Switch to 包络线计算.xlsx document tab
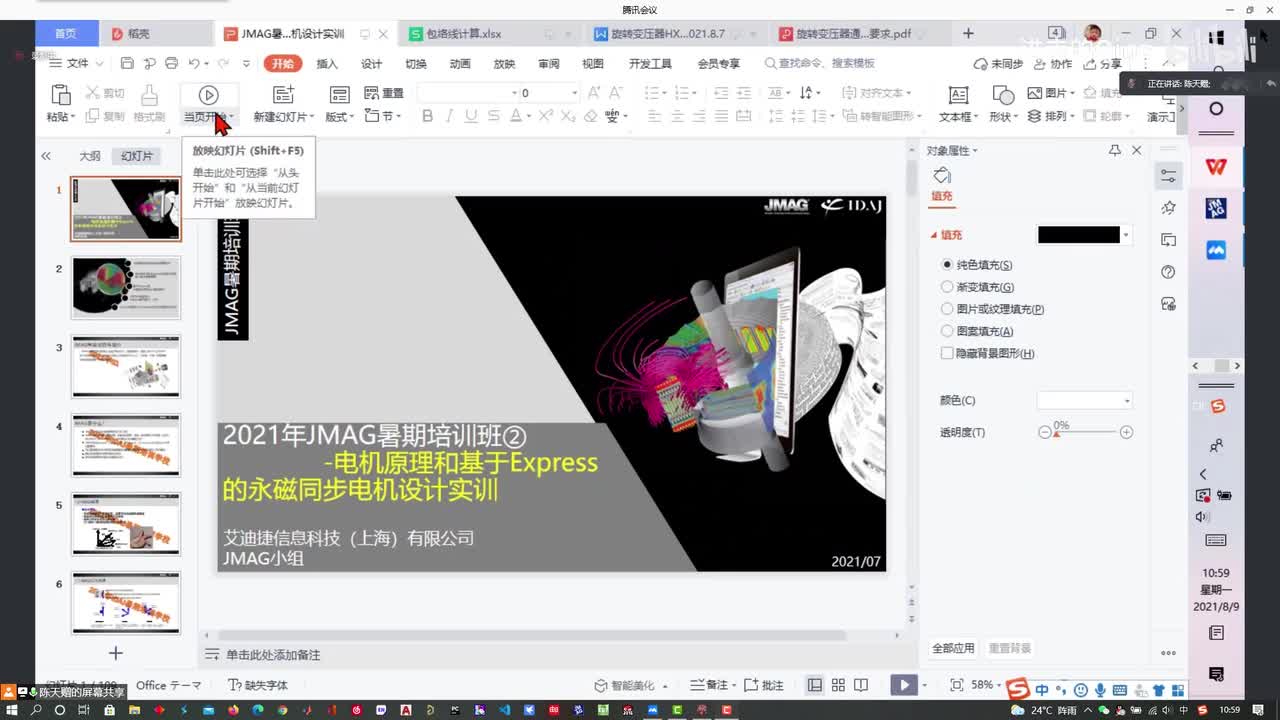 point(463,34)
